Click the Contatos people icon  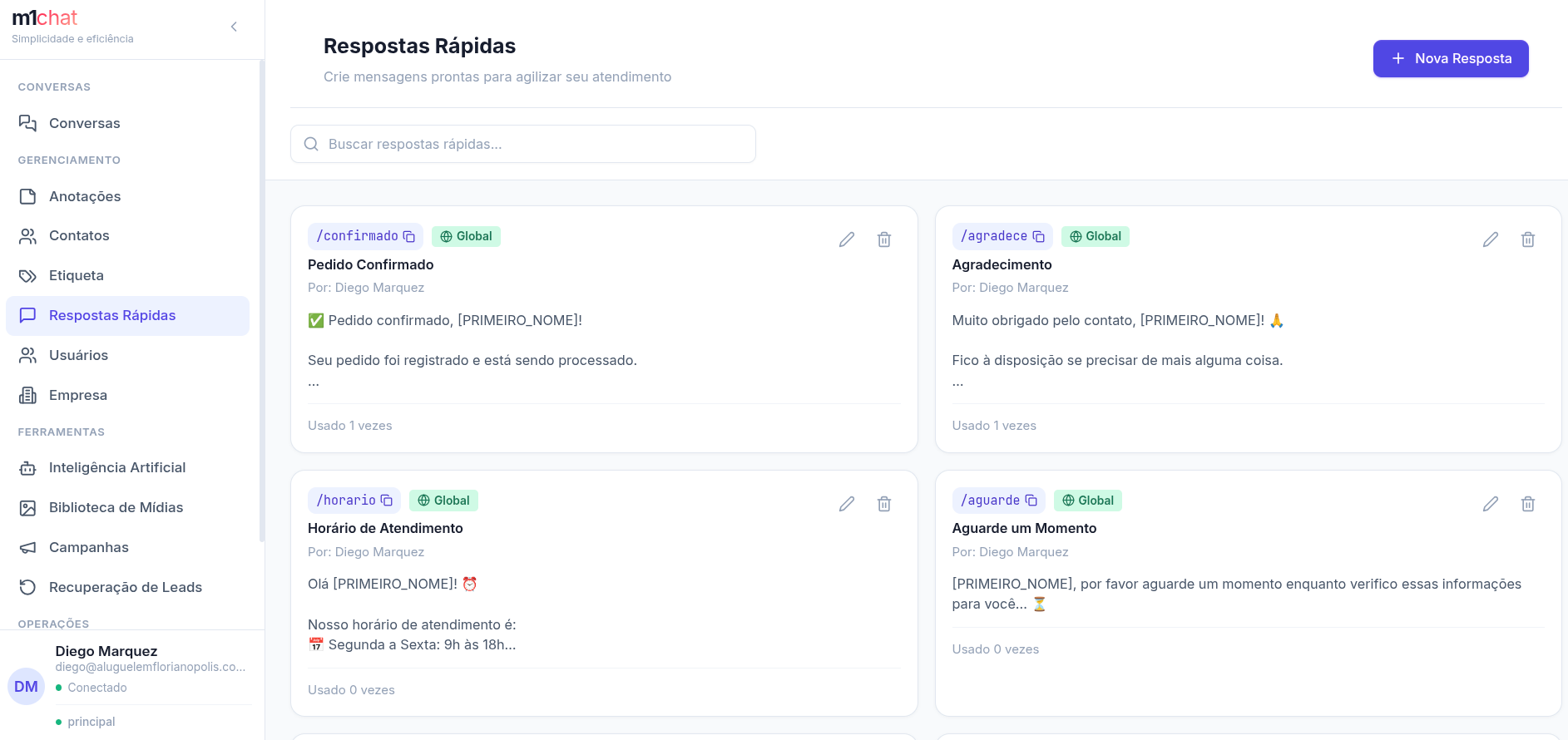[27, 236]
